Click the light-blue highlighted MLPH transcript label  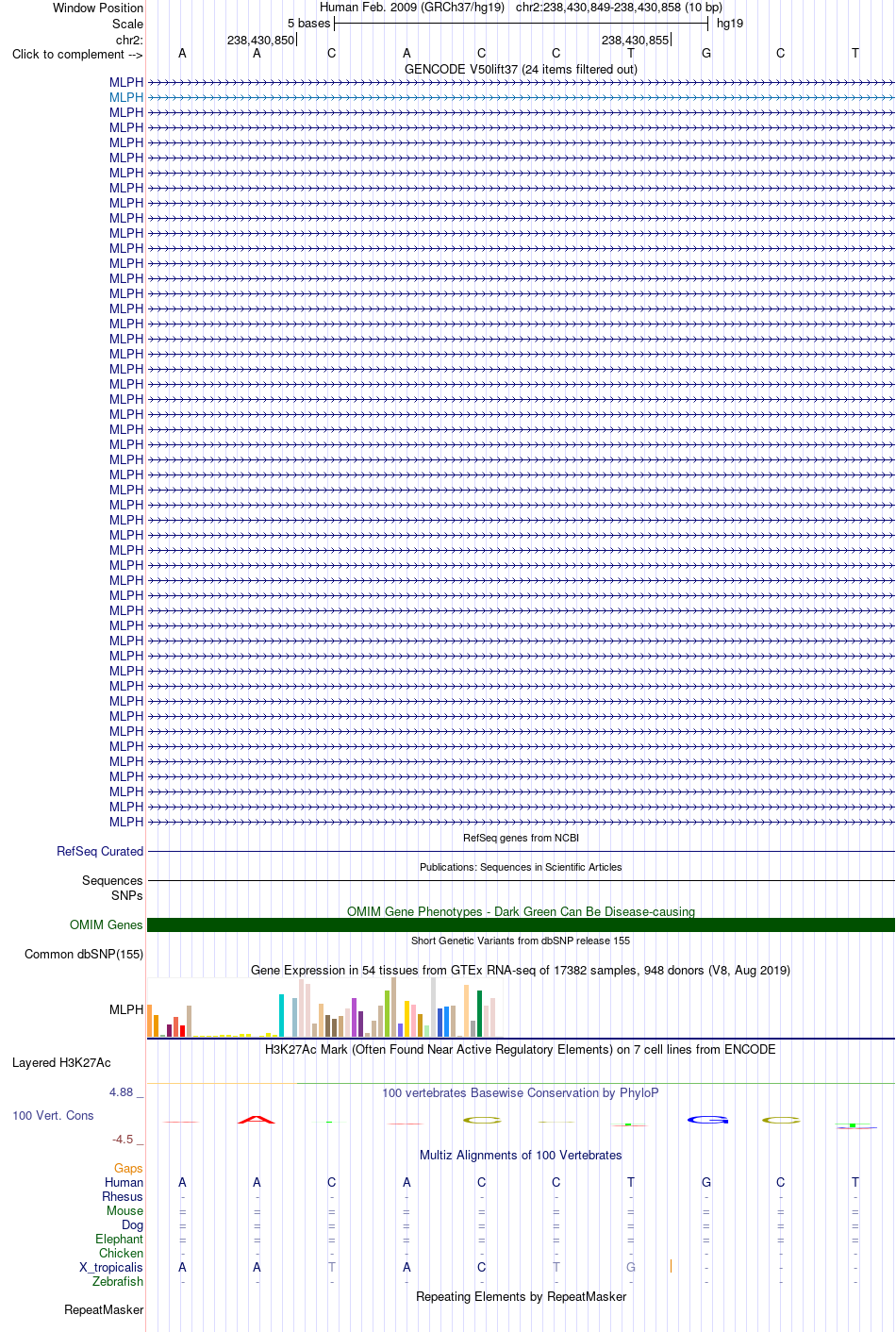coord(126,97)
